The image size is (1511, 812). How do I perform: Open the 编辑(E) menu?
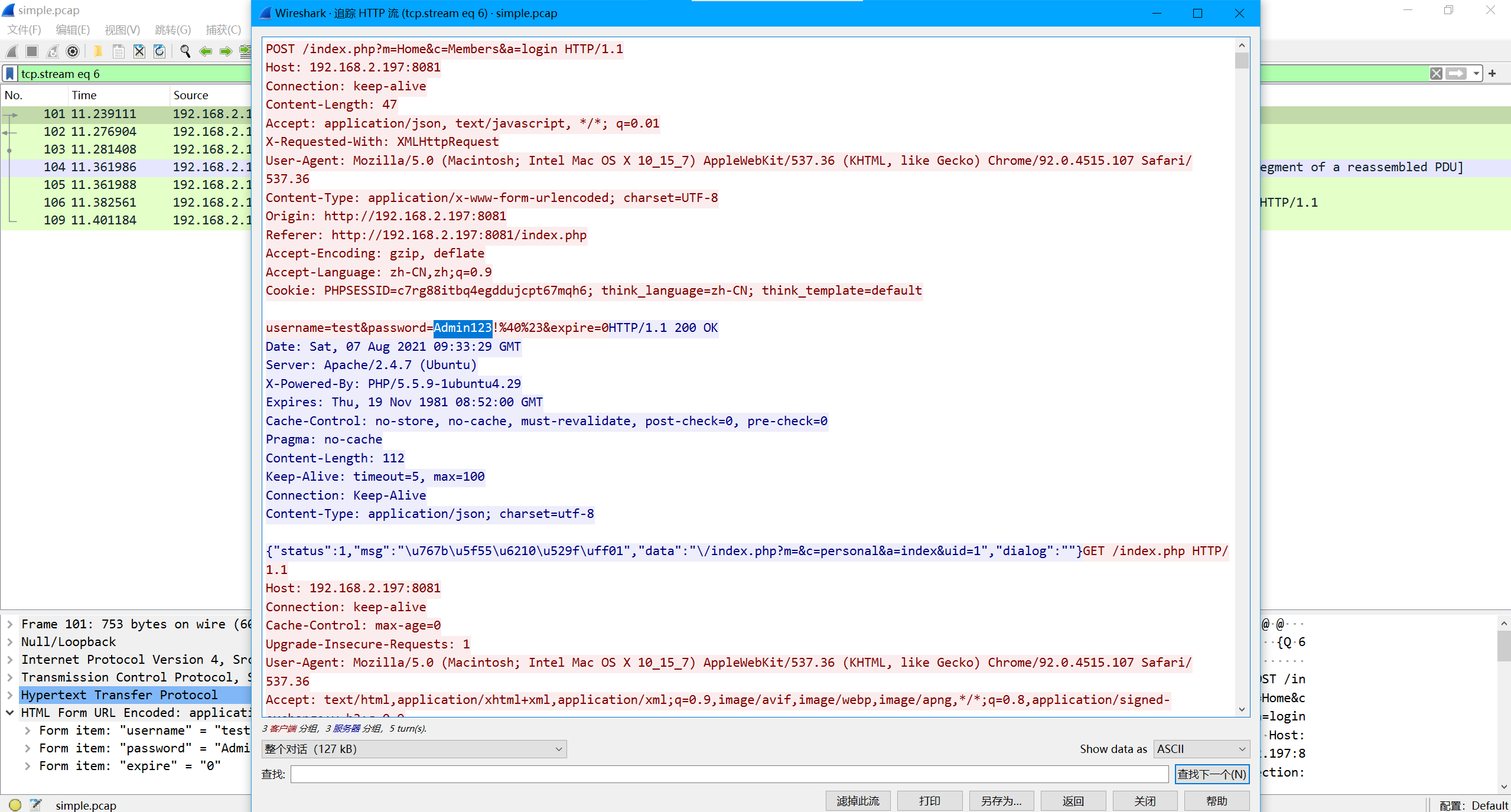[72, 30]
